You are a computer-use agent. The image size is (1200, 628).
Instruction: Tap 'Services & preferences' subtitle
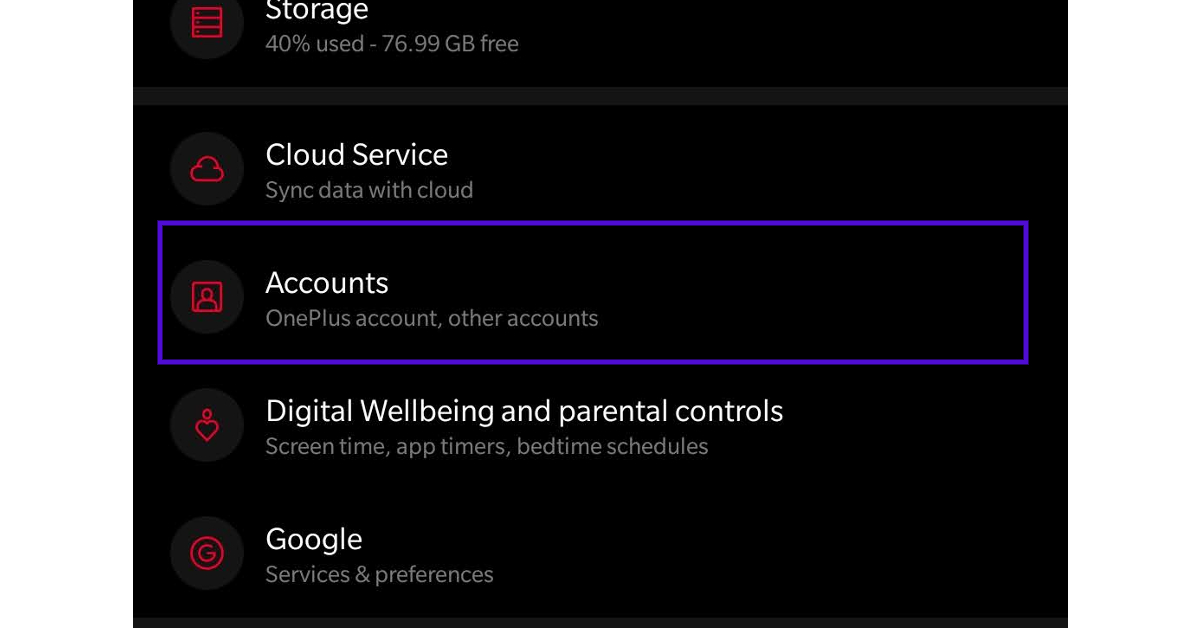pyautogui.click(x=379, y=574)
